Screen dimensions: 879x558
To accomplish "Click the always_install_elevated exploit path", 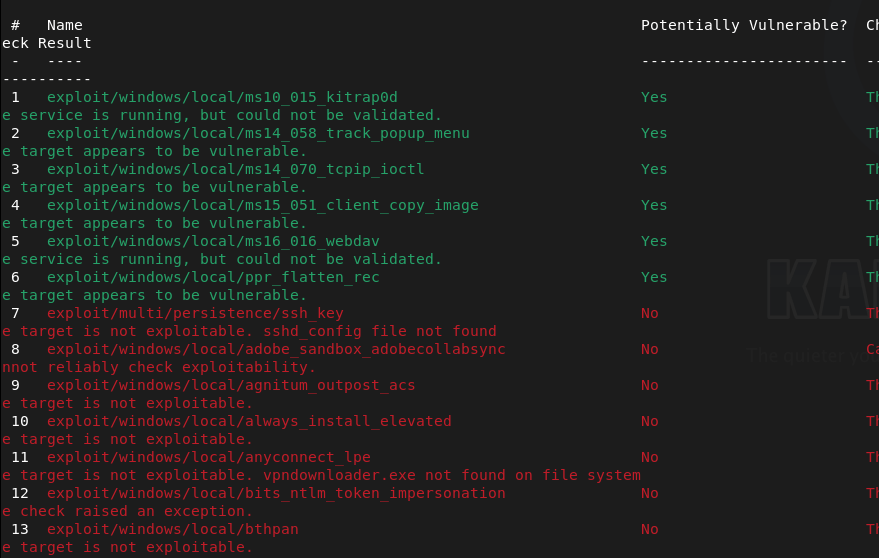I will click(x=248, y=421).
